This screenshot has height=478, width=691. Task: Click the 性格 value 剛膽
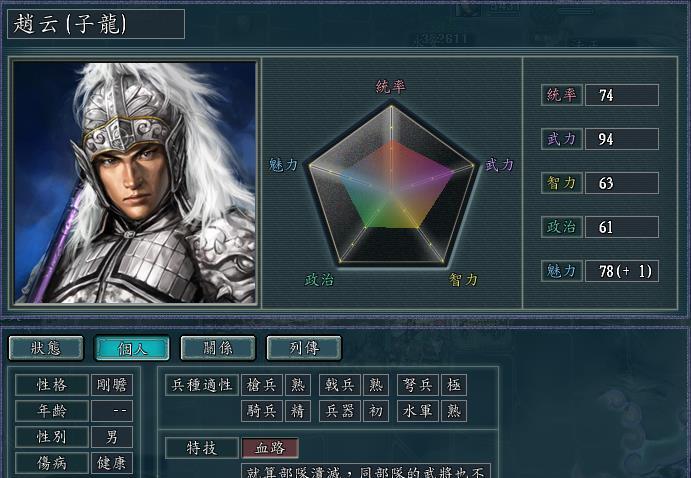(x=112, y=385)
